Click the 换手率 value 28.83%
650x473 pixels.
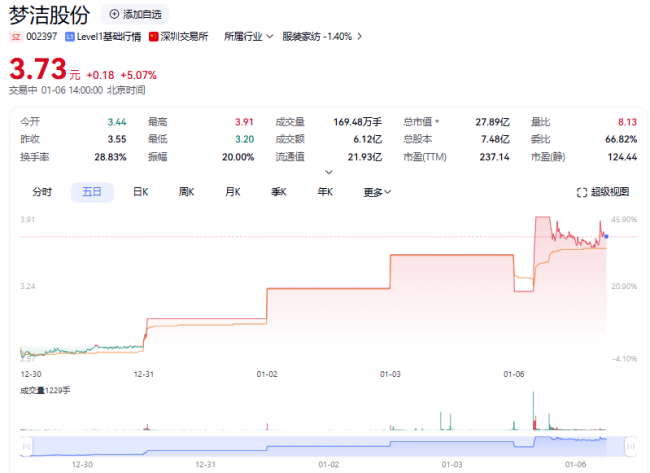[x=110, y=157]
